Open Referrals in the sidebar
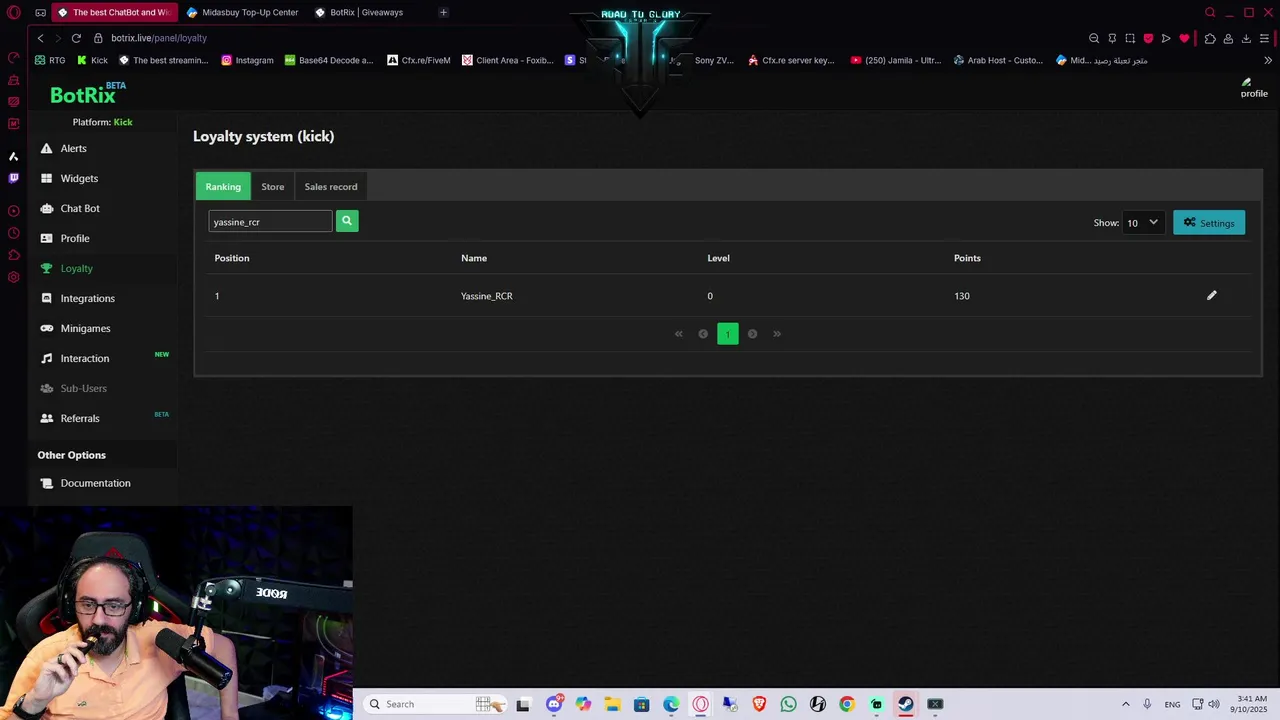 click(x=80, y=418)
